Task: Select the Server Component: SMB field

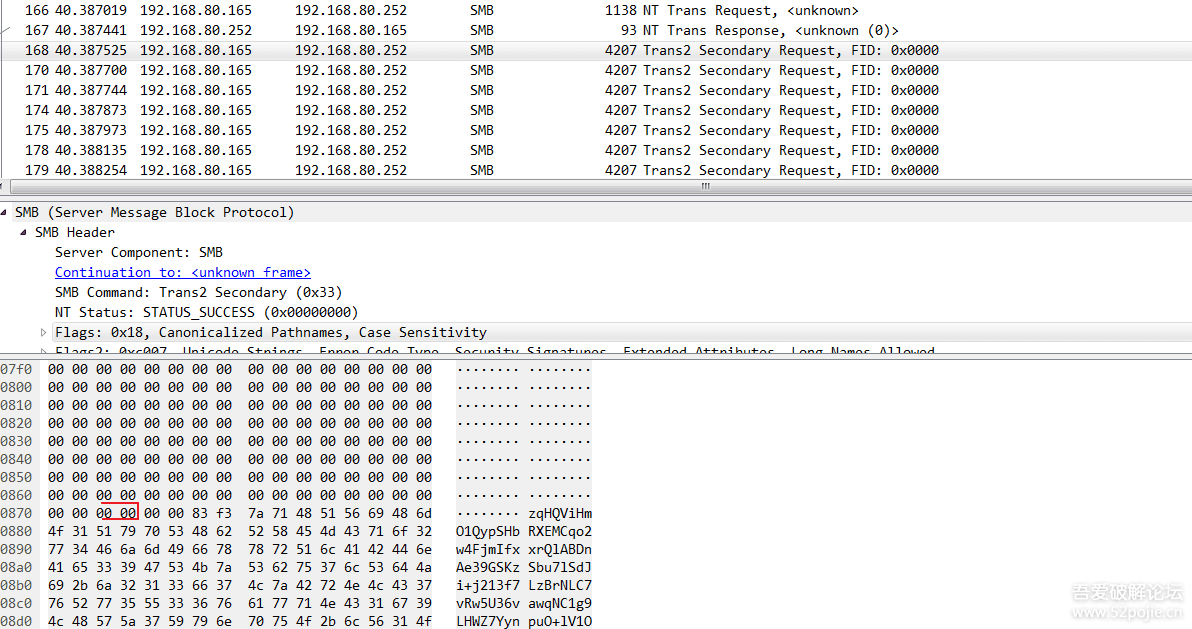Action: pyautogui.click(x=138, y=252)
